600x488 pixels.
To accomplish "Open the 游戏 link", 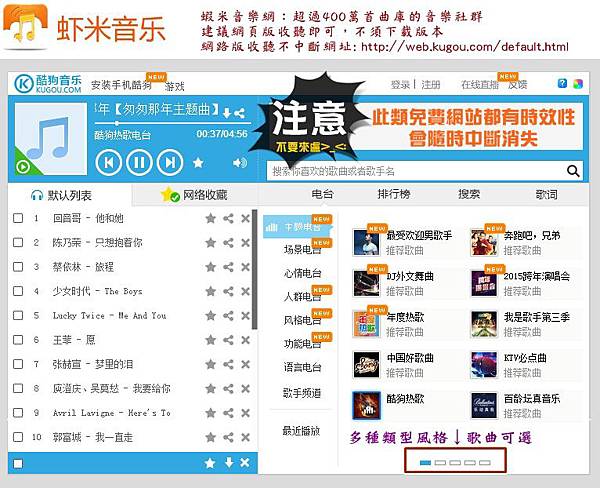I will tap(174, 86).
